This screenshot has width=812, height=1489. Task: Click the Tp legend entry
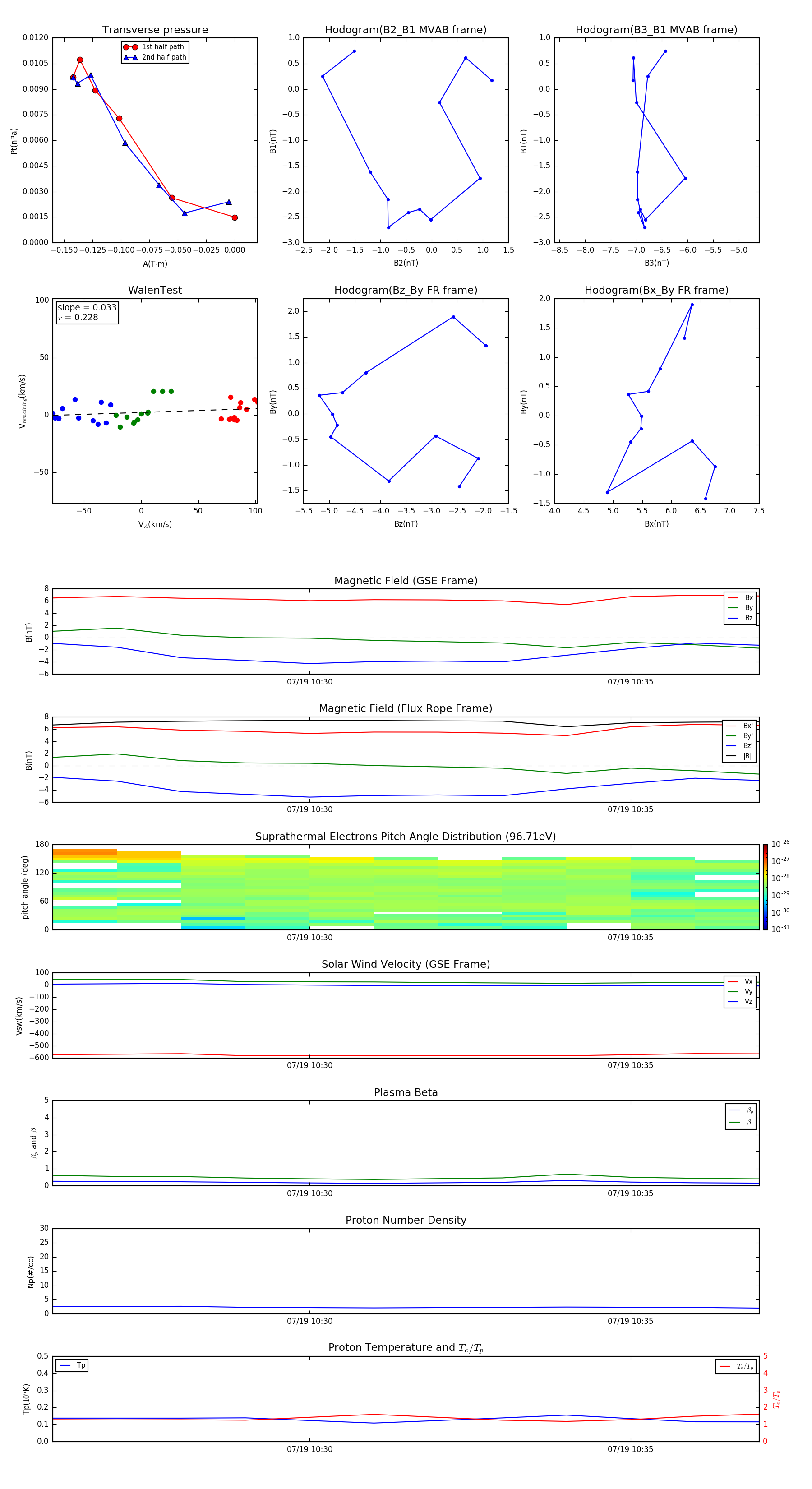click(x=72, y=1365)
